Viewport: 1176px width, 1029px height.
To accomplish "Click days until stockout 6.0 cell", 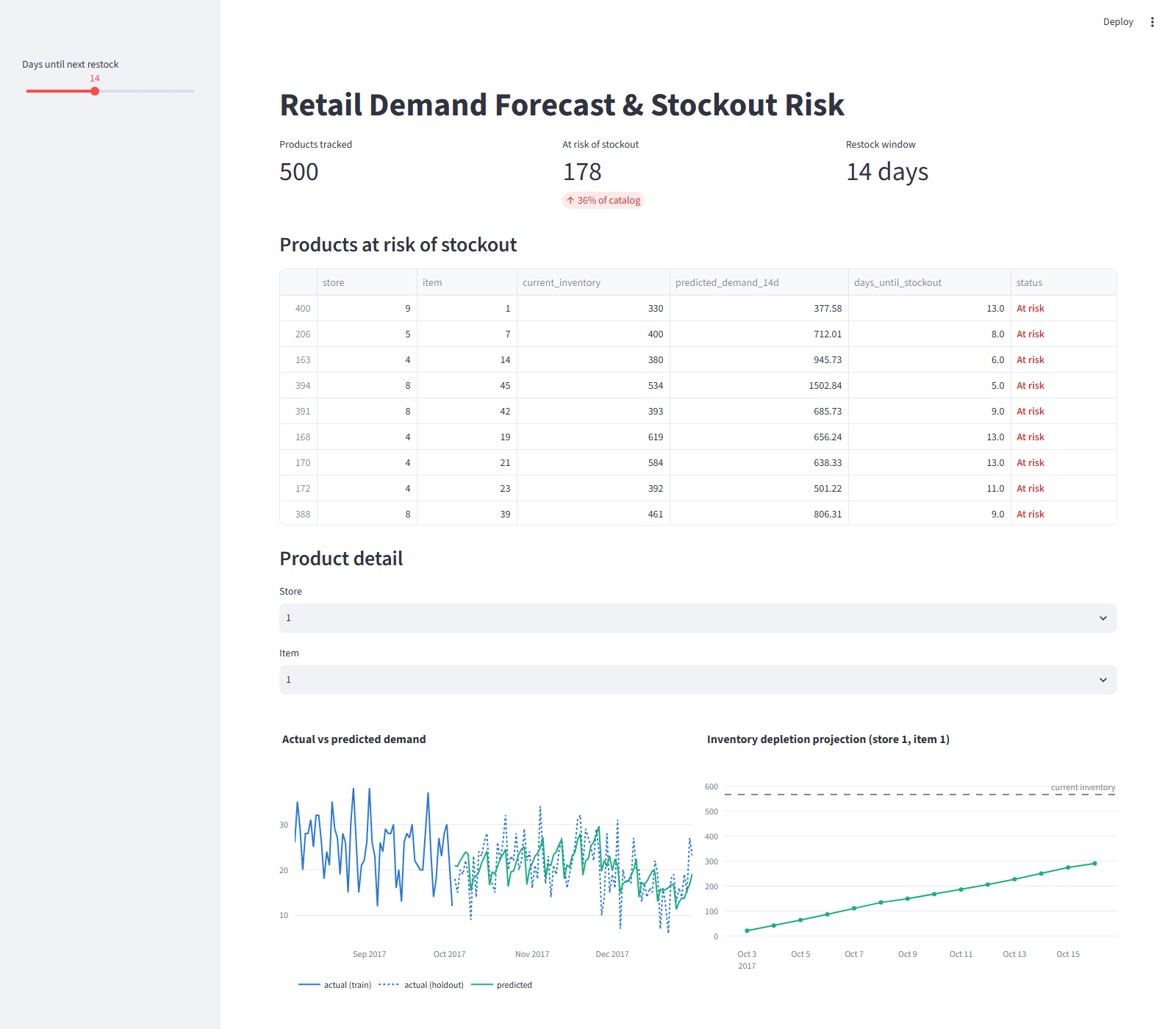I will coord(929,359).
